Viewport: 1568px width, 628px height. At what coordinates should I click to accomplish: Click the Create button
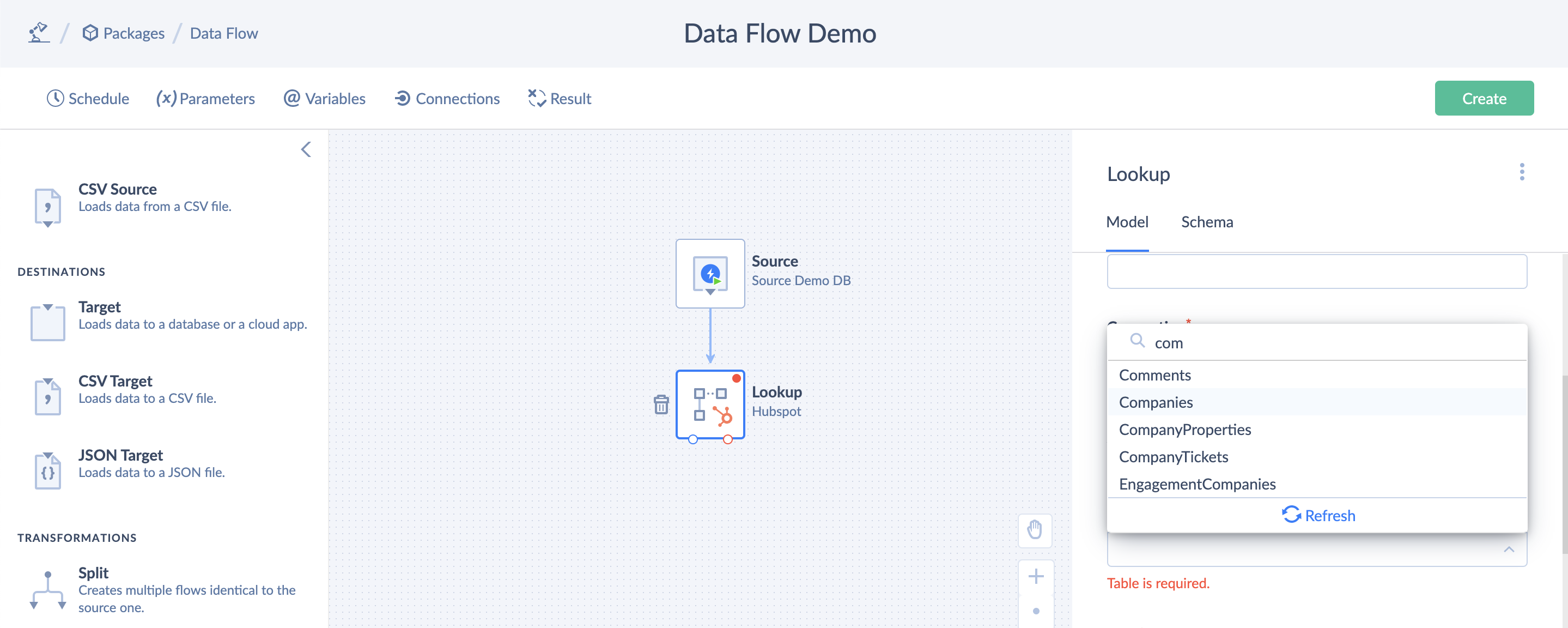pyautogui.click(x=1484, y=98)
